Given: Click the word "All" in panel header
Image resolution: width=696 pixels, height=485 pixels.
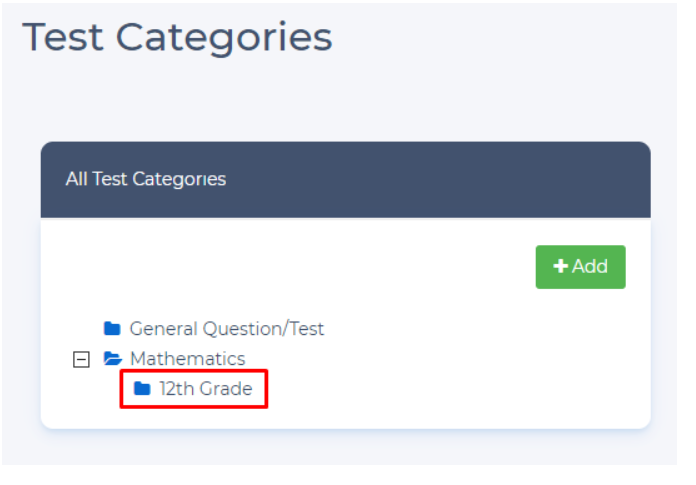Looking at the screenshot, I should tap(74, 180).
